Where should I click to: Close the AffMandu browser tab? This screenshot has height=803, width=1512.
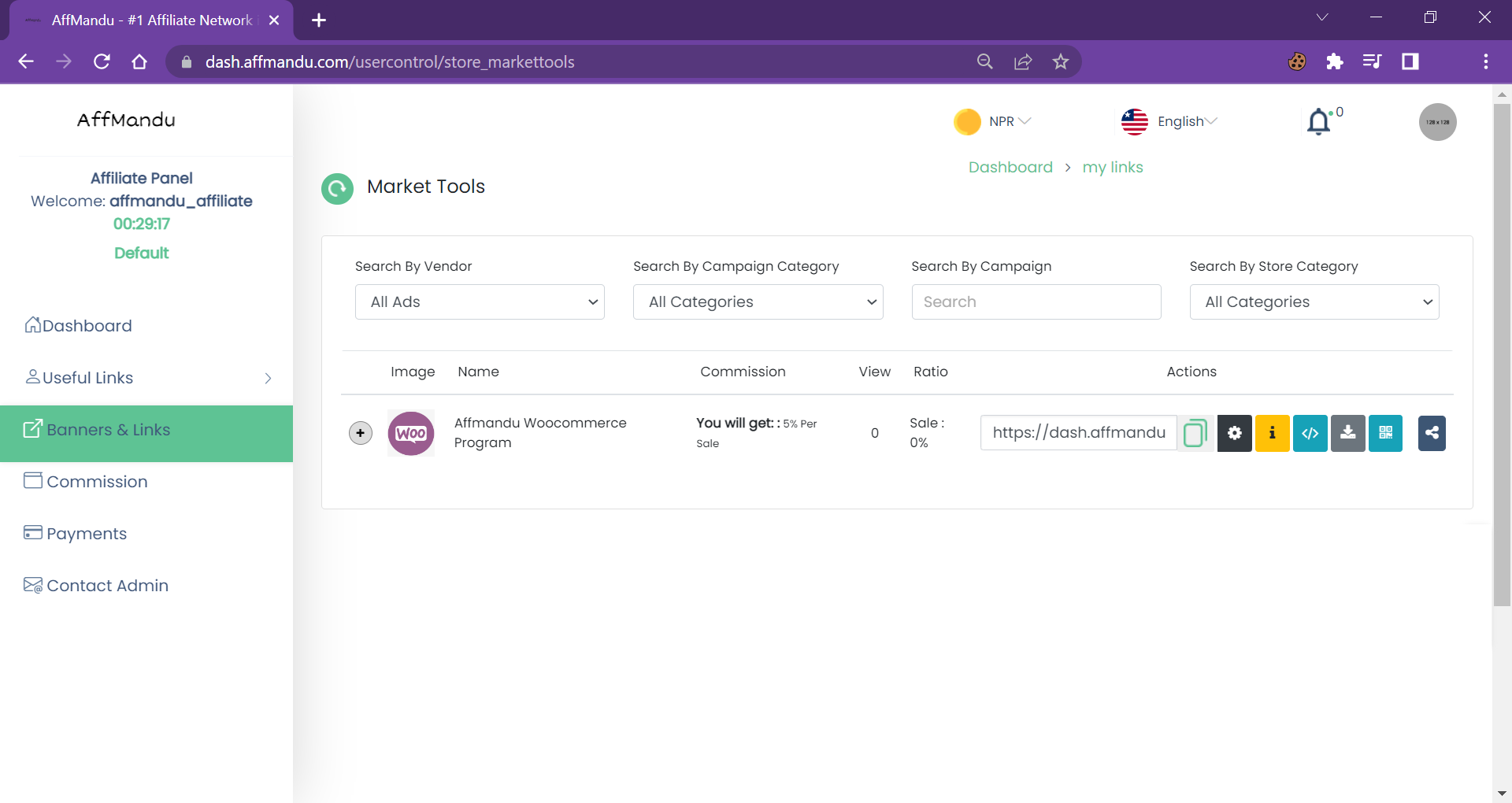click(274, 20)
